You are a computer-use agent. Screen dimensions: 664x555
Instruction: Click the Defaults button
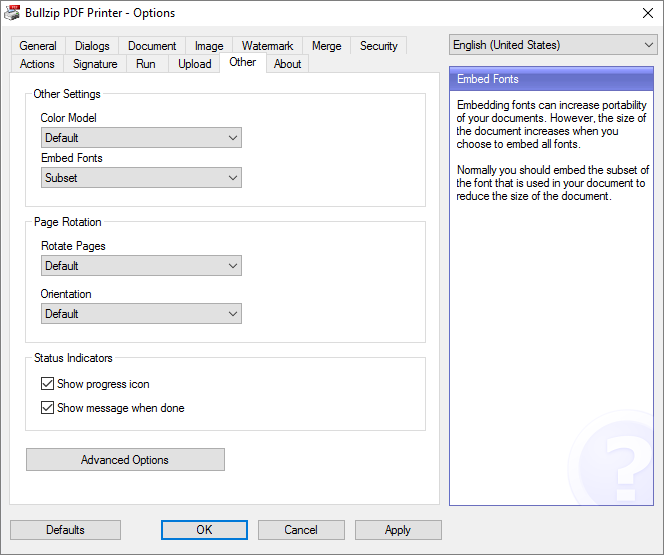[65, 530]
